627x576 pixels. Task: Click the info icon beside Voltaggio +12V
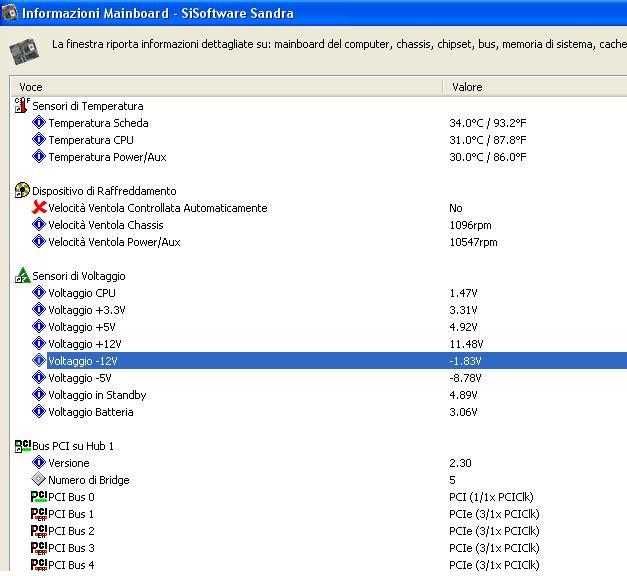[x=39, y=343]
